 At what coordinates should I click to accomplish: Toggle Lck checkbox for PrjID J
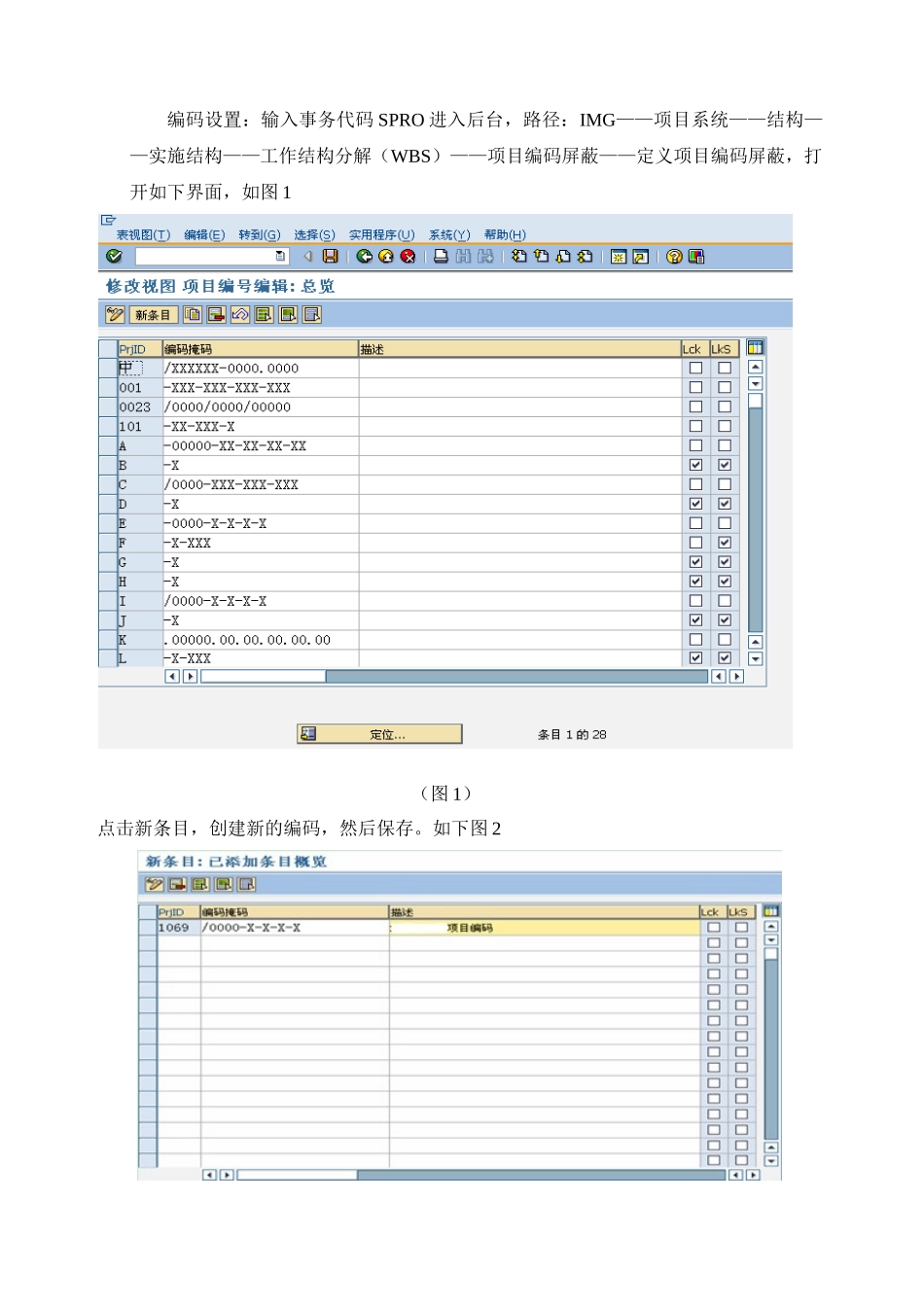(695, 620)
